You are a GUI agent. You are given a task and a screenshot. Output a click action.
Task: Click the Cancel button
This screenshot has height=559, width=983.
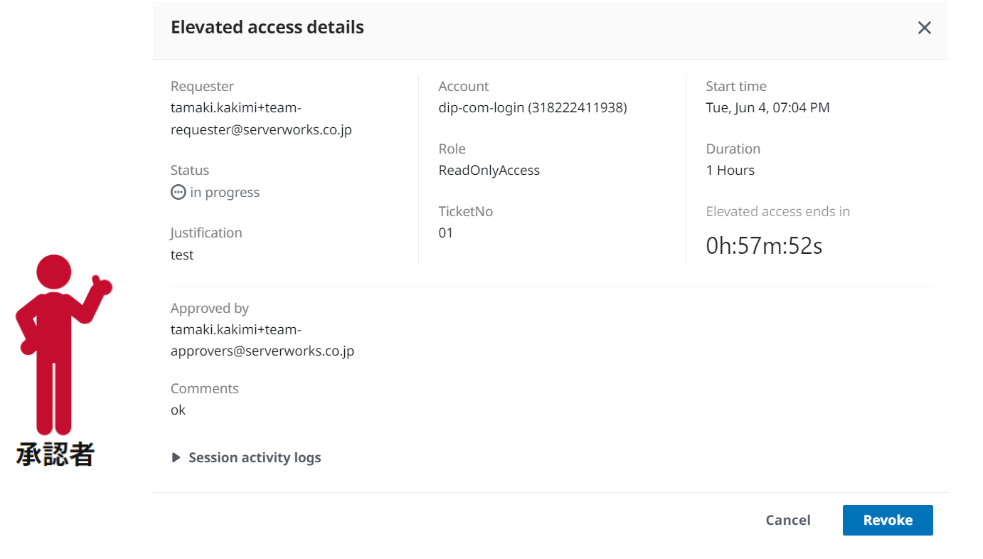(x=788, y=520)
